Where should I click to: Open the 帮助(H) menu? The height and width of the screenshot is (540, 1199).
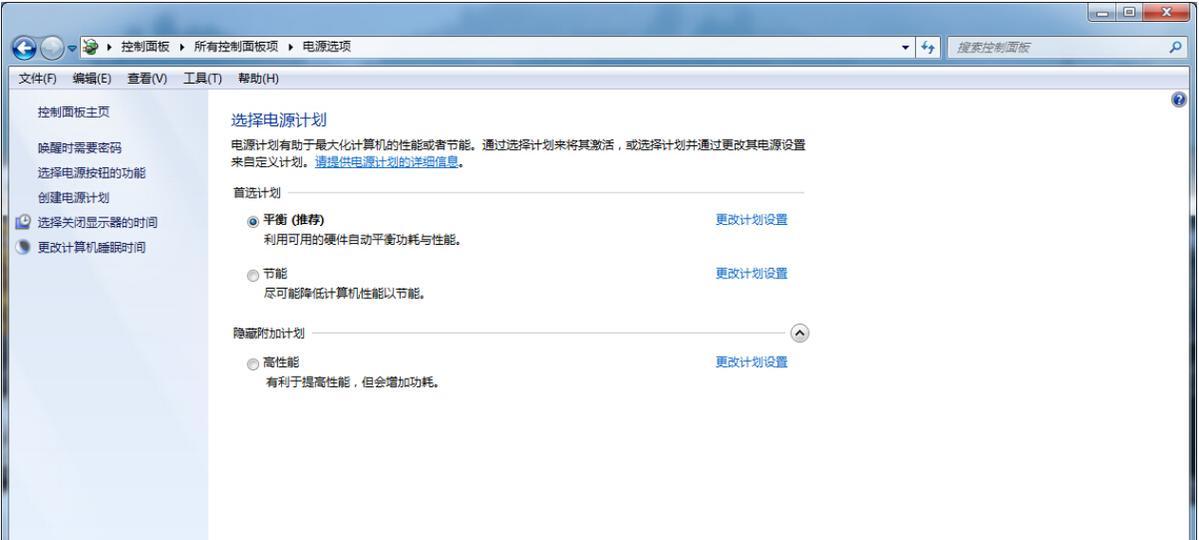point(258,79)
